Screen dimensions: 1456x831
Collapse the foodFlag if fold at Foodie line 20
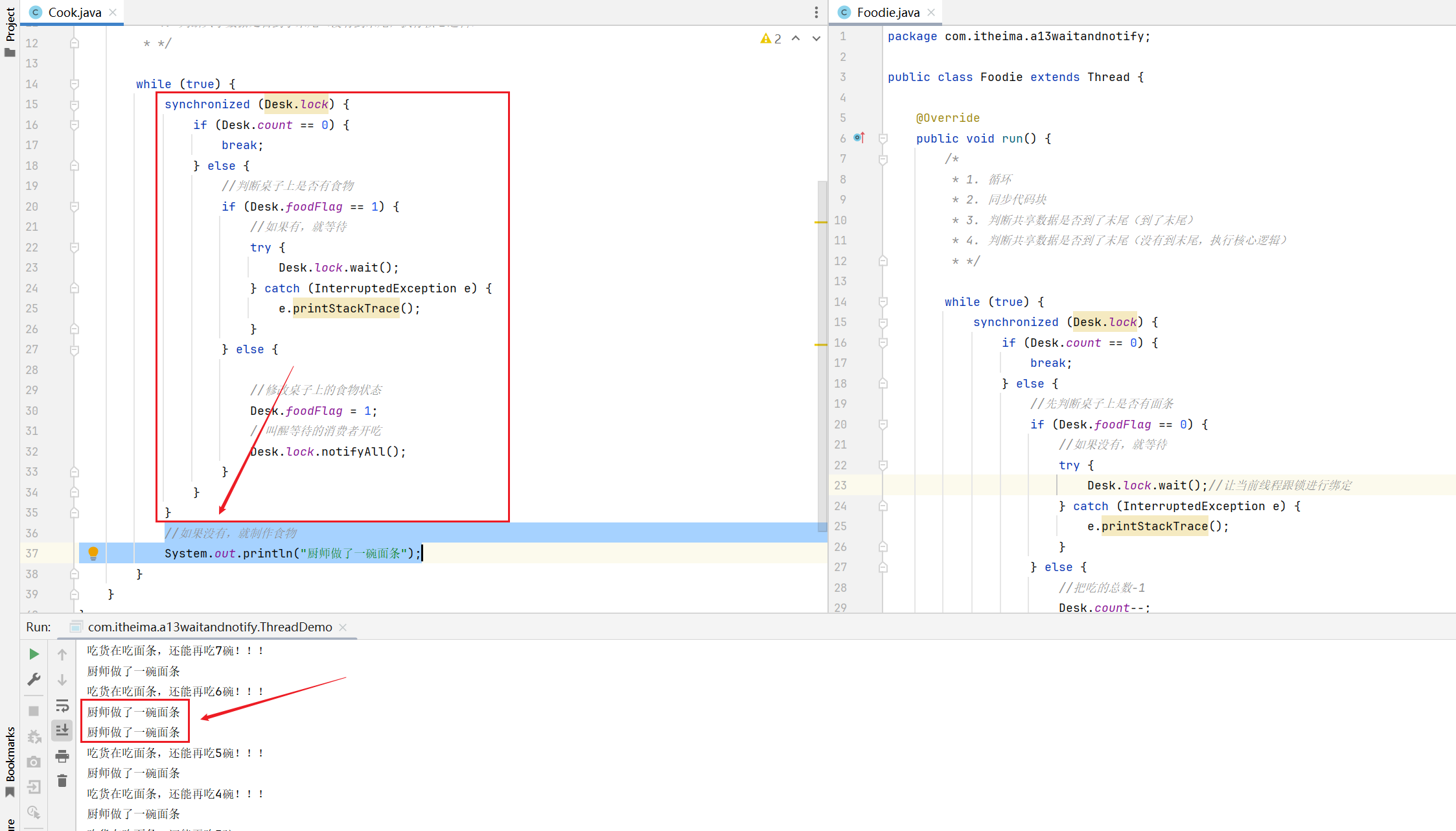point(883,424)
